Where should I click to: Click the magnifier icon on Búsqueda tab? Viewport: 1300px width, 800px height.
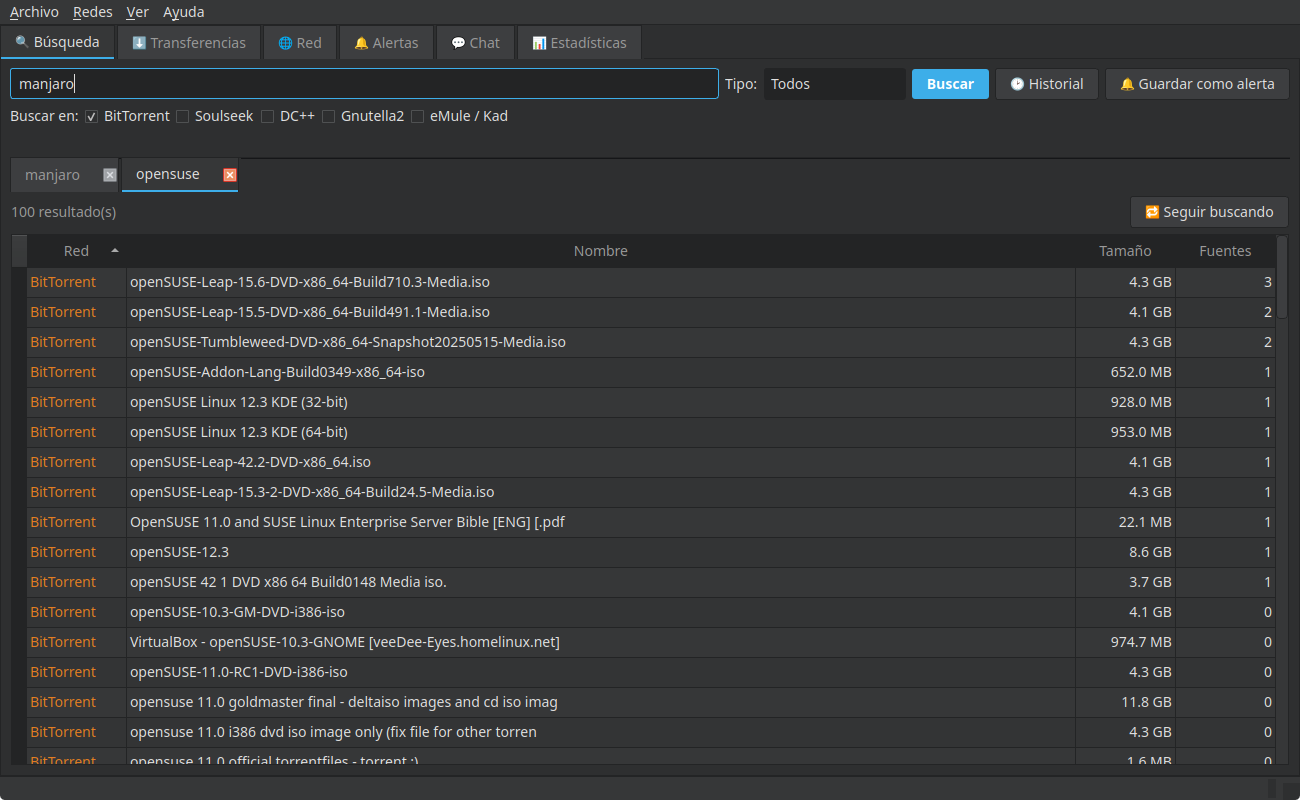tap(22, 43)
